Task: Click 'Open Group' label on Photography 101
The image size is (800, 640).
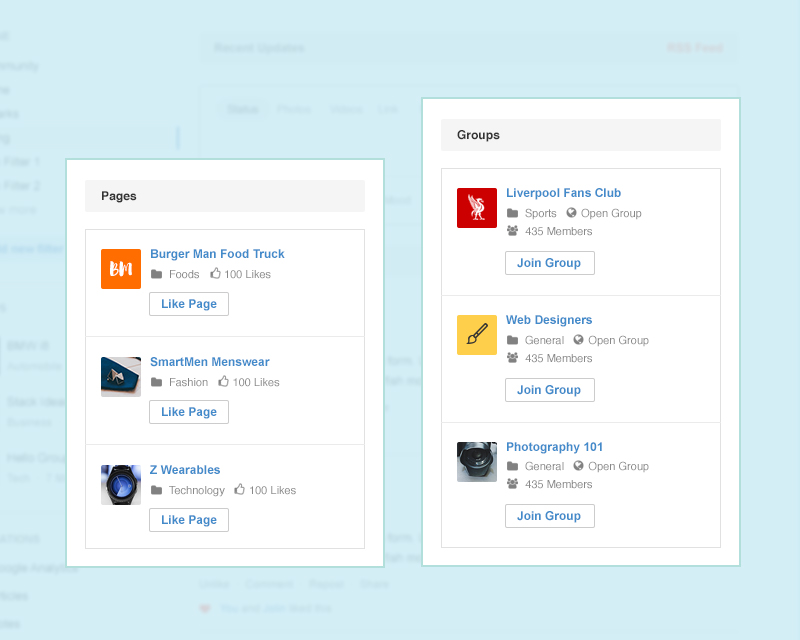Action: pos(618,466)
